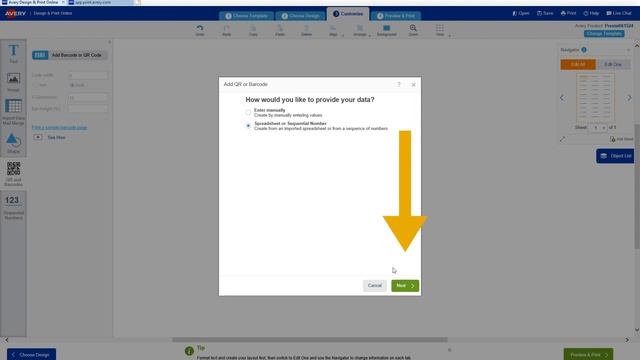640x360 pixels.
Task: Click the See How video button
Action: click(x=50, y=138)
